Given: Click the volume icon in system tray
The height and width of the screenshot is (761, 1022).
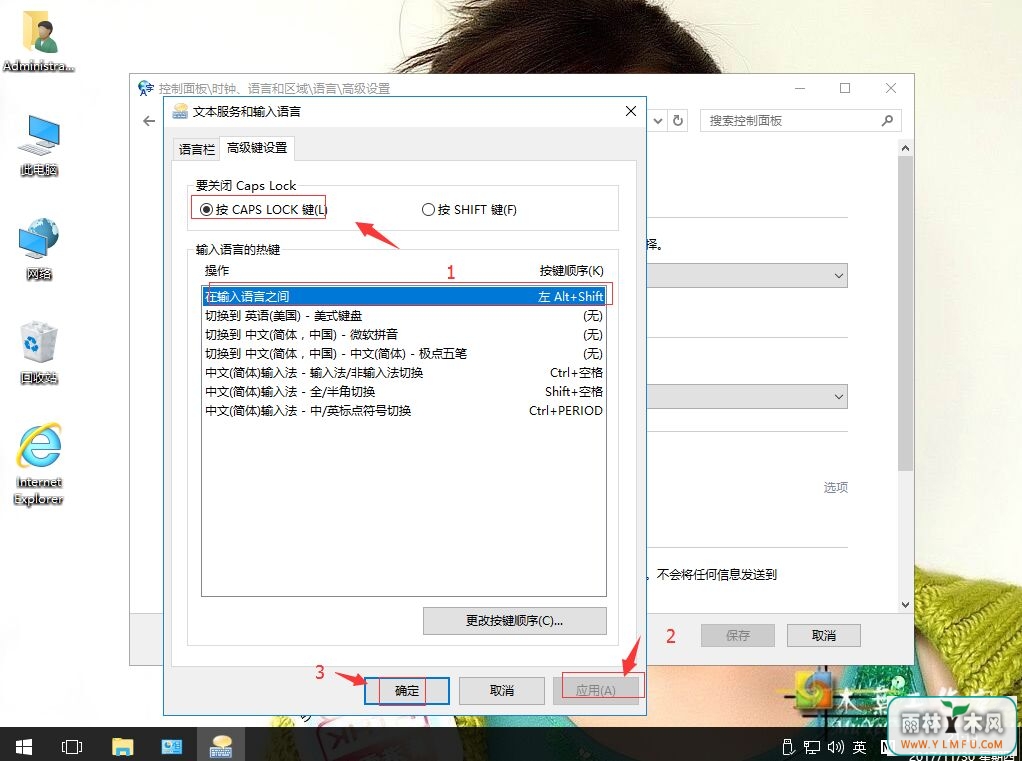Looking at the screenshot, I should coord(835,747).
